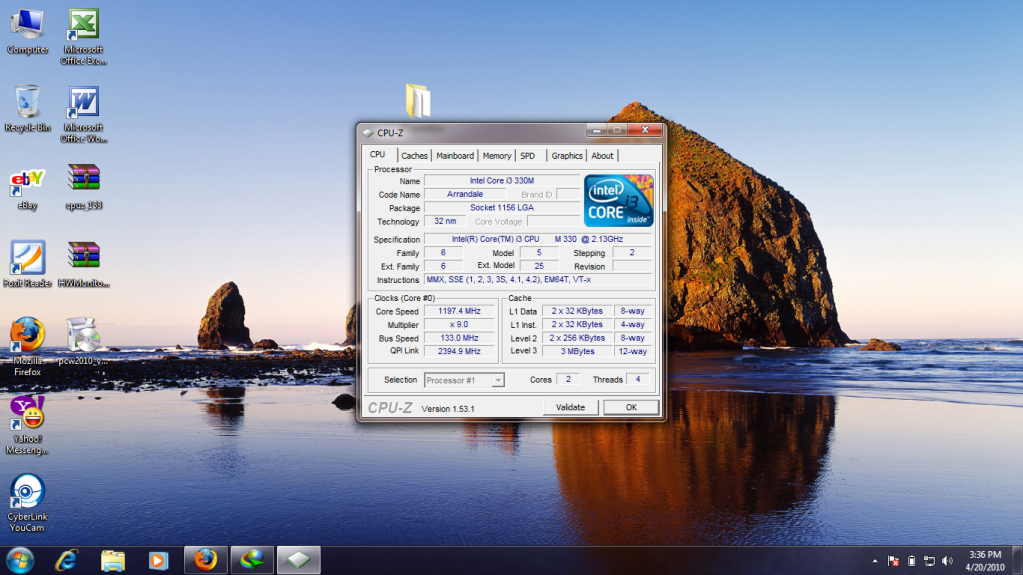1023x575 pixels.
Task: Switch to the About tab
Action: (x=602, y=156)
